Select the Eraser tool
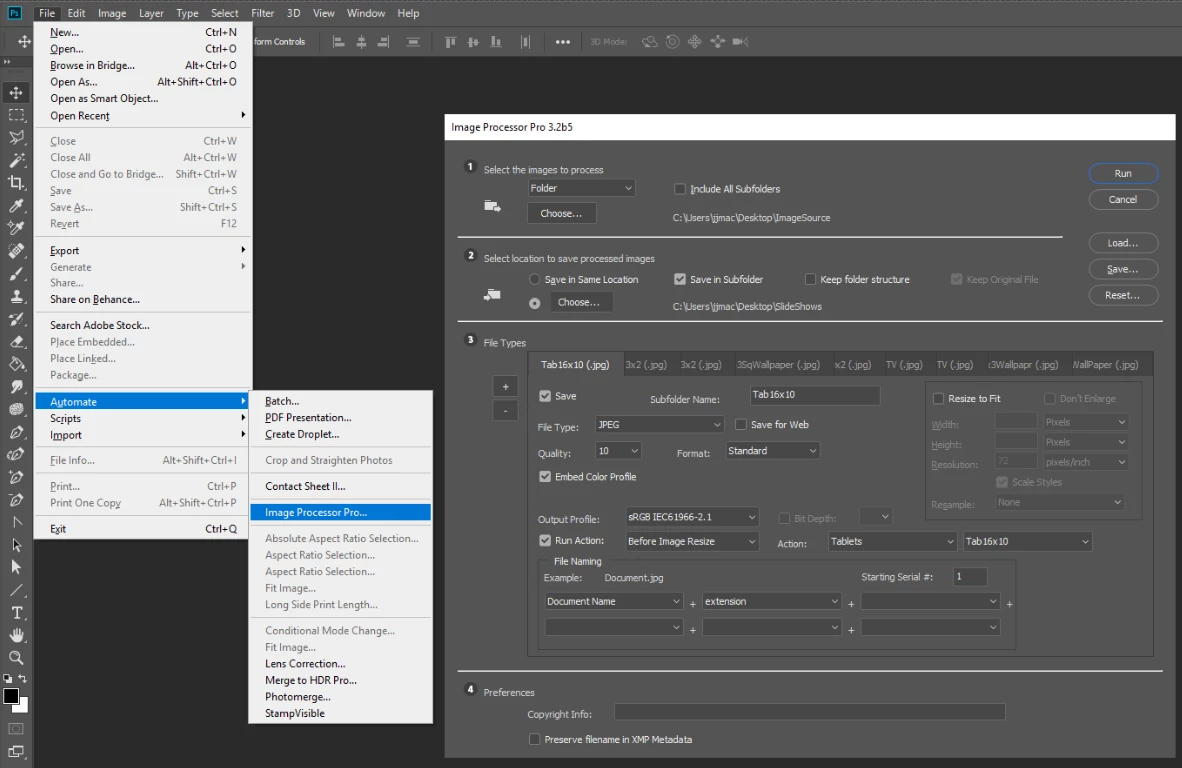 pos(16,341)
